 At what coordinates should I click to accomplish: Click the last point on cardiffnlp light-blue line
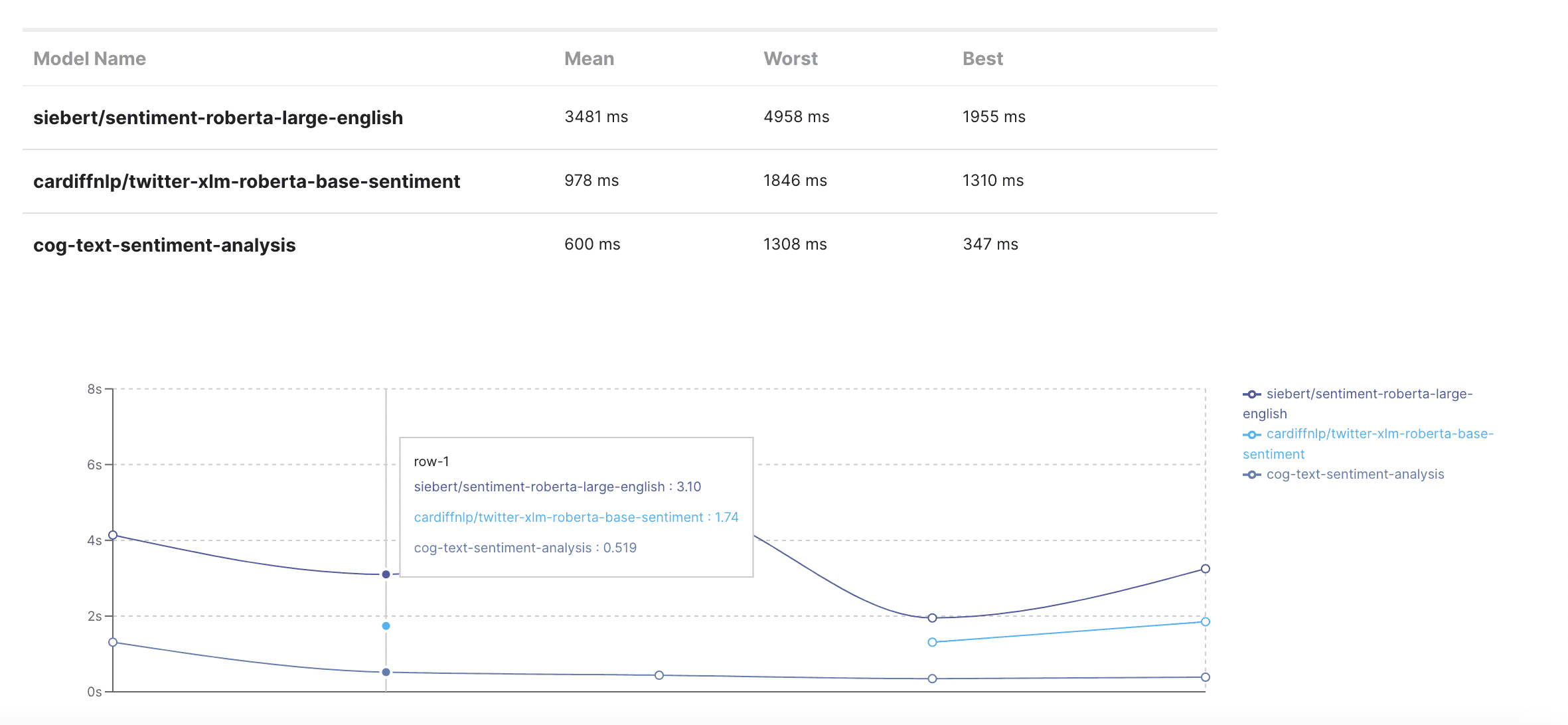[x=1205, y=622]
